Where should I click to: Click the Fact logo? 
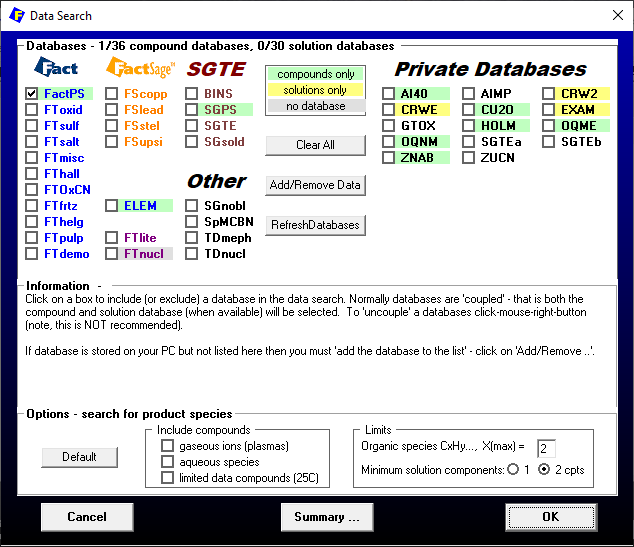(x=56, y=68)
